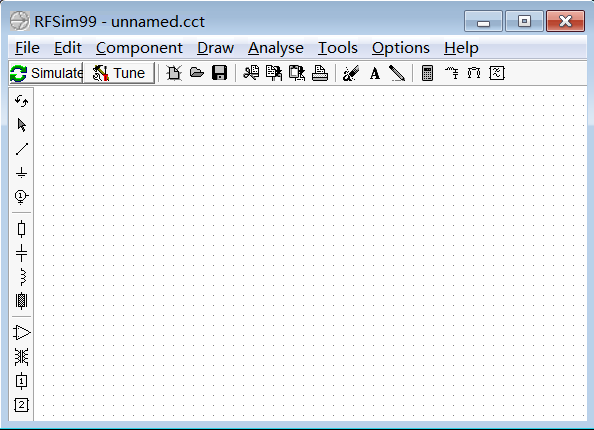Click the rotate component tool
The height and width of the screenshot is (430, 594).
pos(22,101)
